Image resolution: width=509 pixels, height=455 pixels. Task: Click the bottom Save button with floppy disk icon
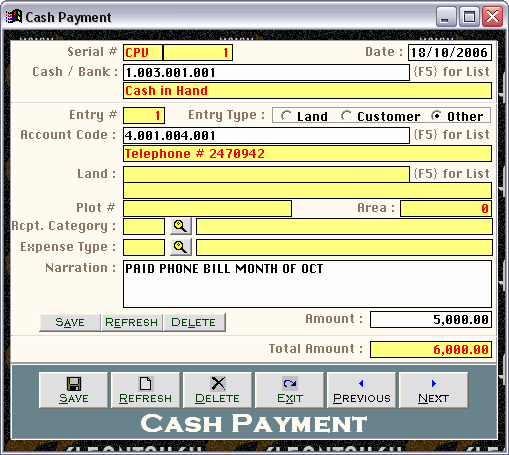click(x=74, y=390)
